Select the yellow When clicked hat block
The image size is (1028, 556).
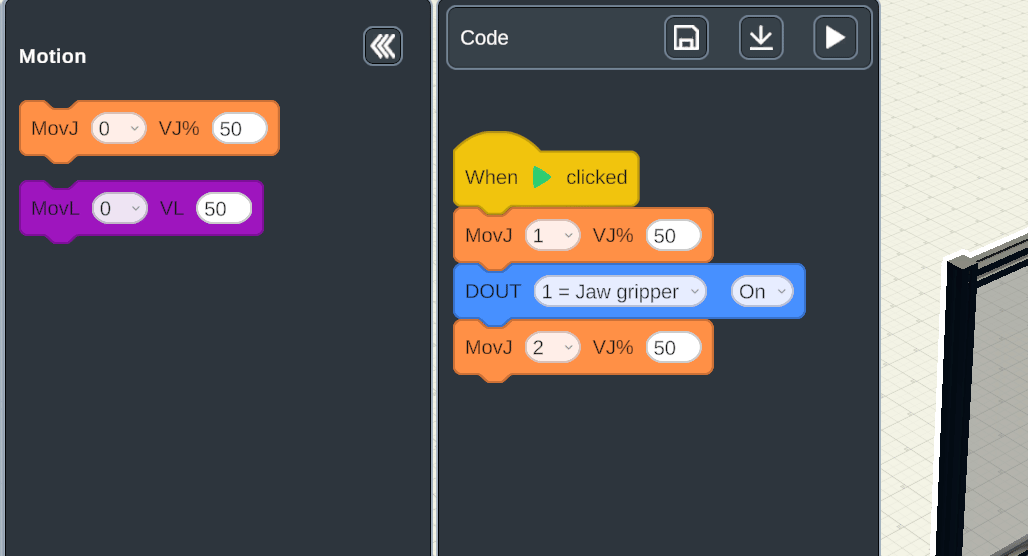click(491, 177)
